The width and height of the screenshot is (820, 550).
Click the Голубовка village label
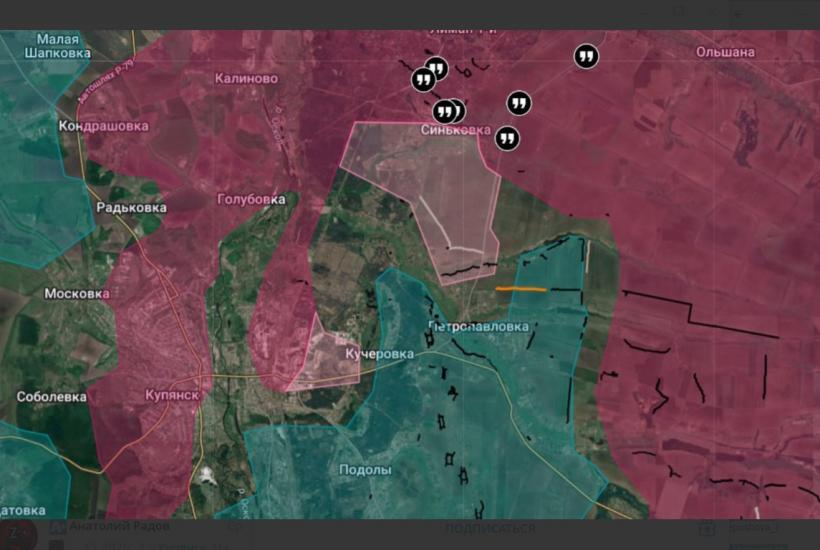coord(251,200)
